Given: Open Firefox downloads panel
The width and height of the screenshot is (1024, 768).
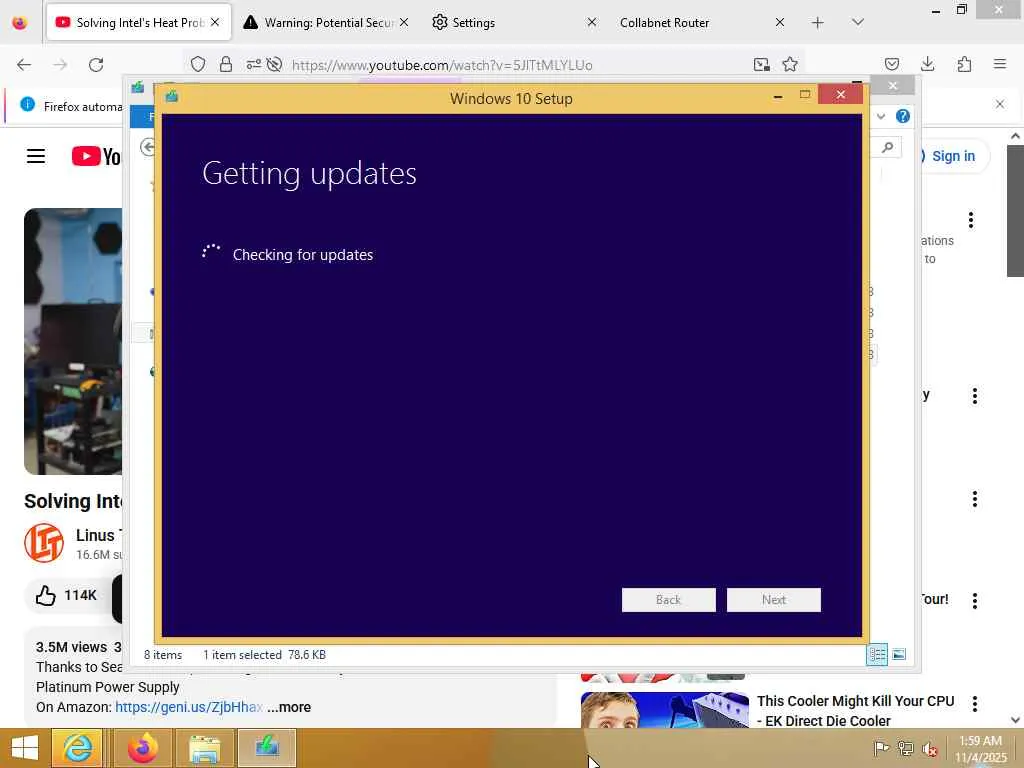Looking at the screenshot, I should tap(927, 65).
